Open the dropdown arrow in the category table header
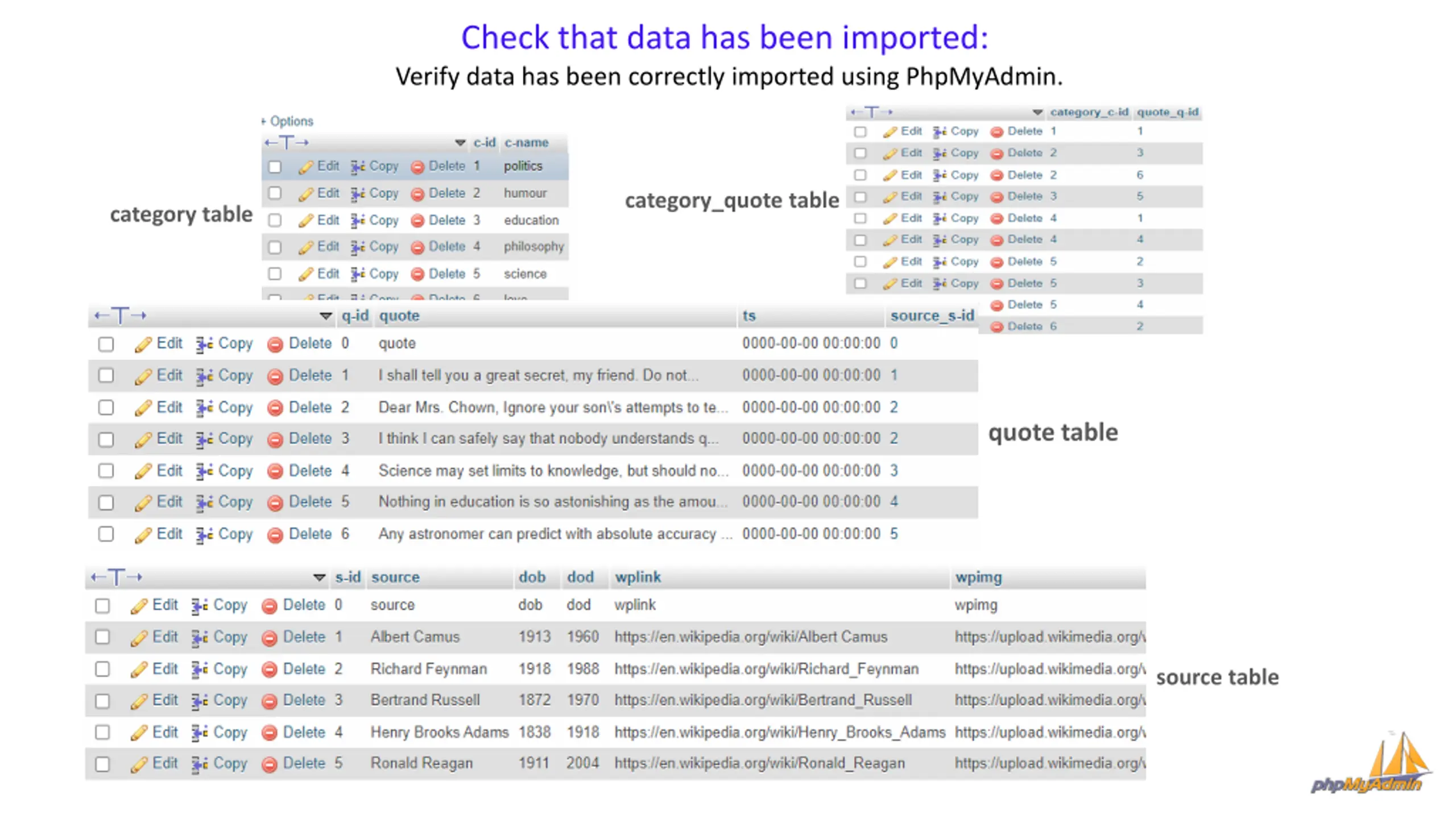This screenshot has height=819, width=1456. (x=460, y=143)
